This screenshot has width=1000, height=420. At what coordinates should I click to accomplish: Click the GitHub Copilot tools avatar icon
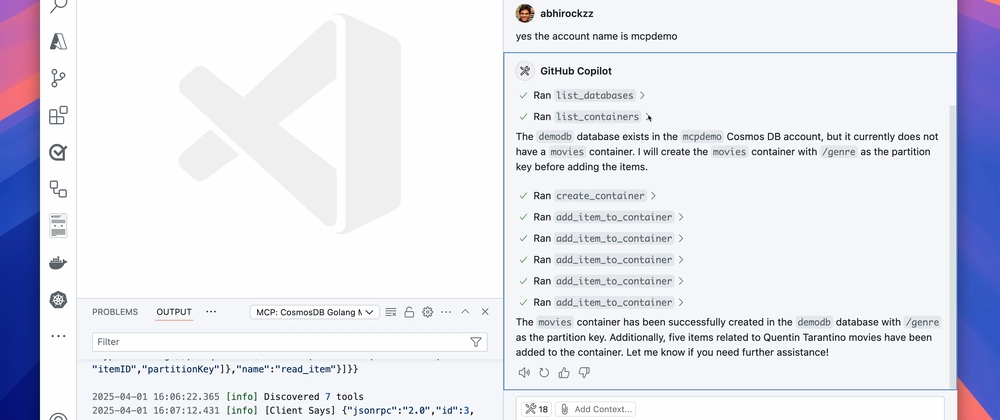pyautogui.click(x=525, y=71)
